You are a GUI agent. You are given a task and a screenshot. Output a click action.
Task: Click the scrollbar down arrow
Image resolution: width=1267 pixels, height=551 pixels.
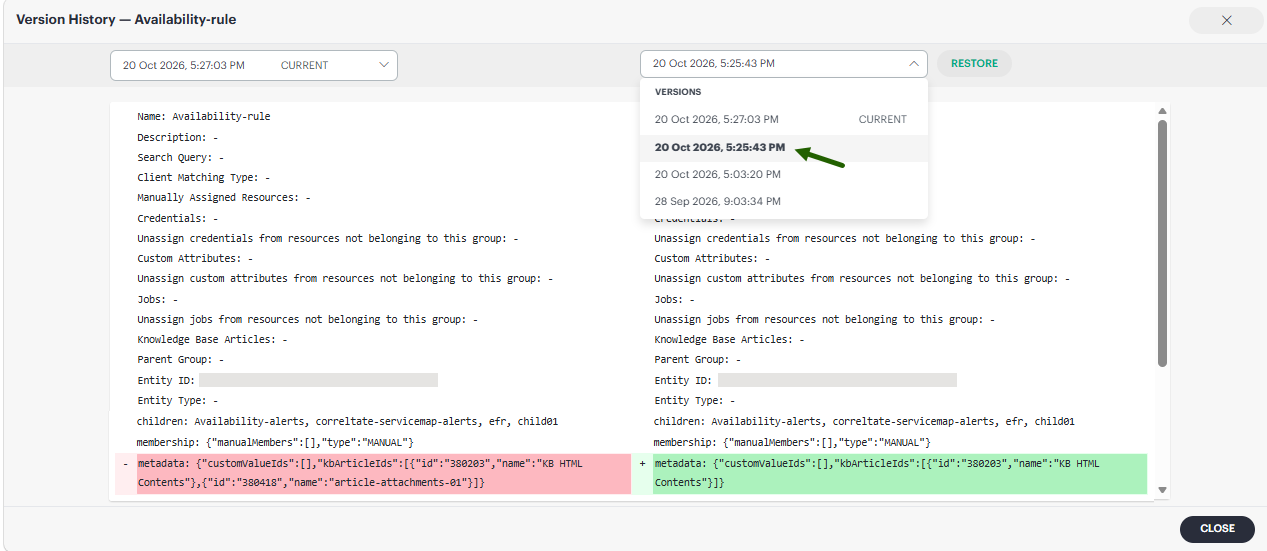(x=1162, y=490)
